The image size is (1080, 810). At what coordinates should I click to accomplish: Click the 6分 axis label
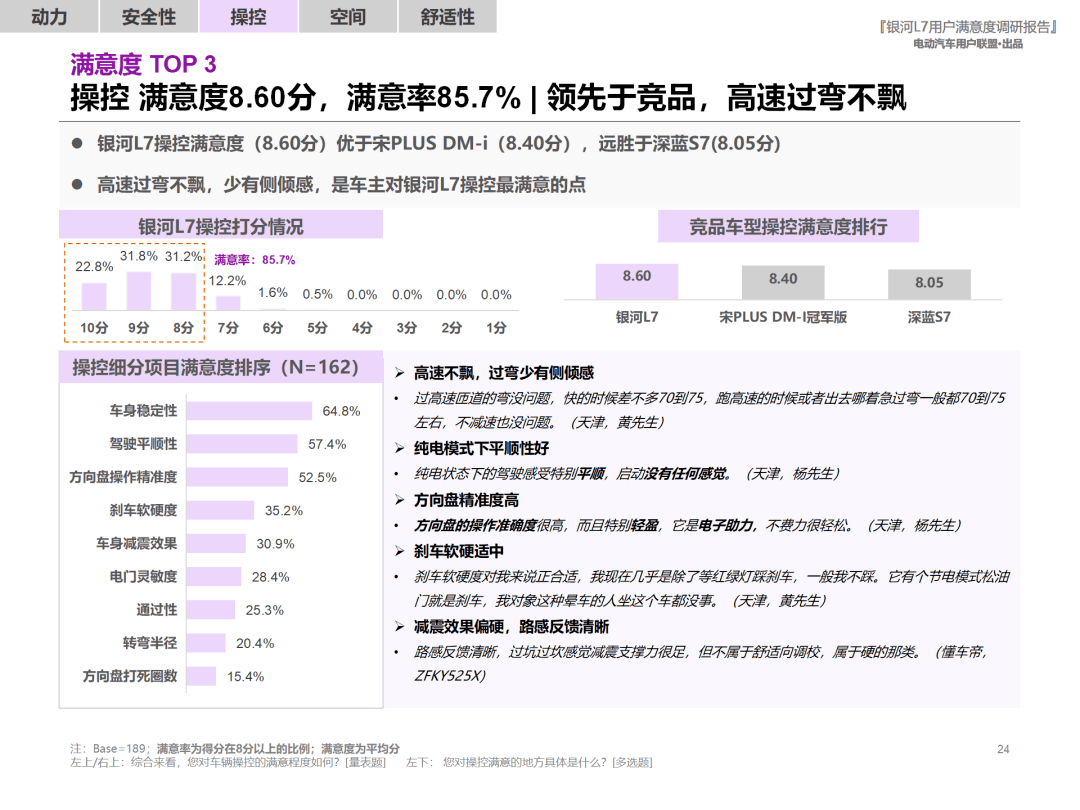click(273, 328)
